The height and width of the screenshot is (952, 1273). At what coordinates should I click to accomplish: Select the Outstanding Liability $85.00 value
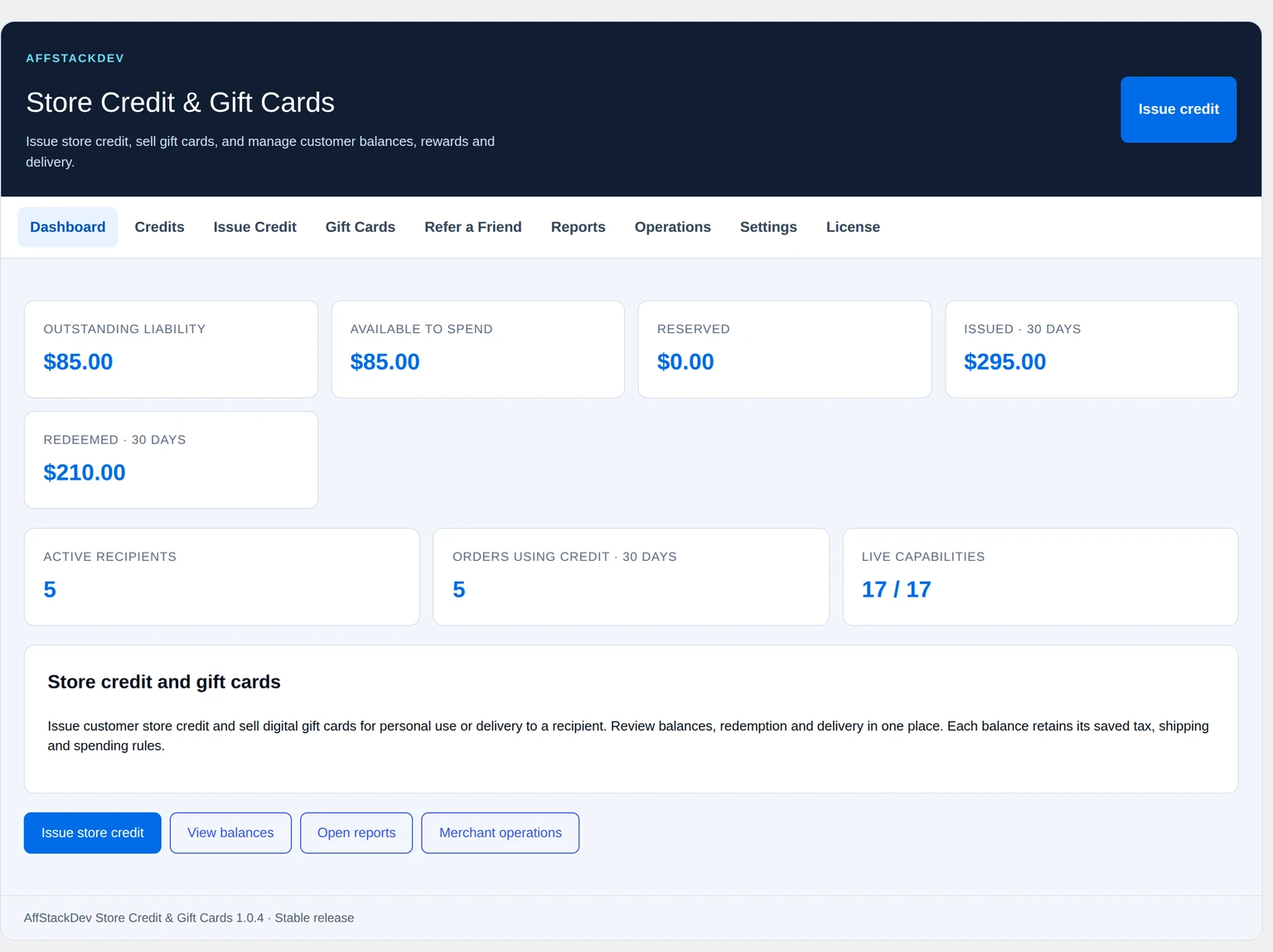(x=78, y=362)
